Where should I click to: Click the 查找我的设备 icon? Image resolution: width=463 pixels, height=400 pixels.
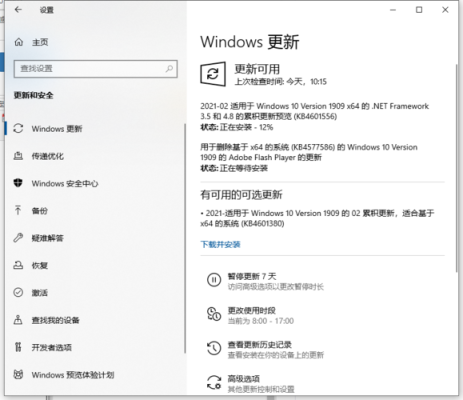click(18, 320)
